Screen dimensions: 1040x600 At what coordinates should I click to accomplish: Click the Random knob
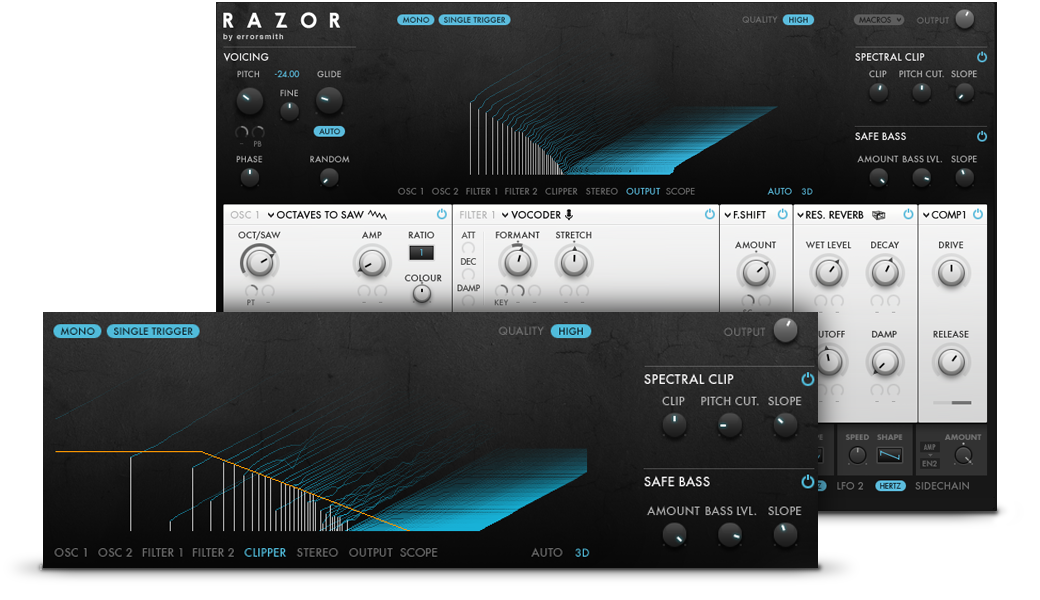(x=329, y=177)
